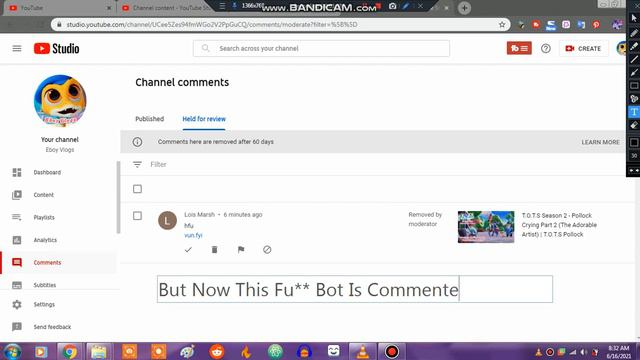Screen dimensions: 640x360
Task: Hide user from channel with block icon
Action: (267, 249)
